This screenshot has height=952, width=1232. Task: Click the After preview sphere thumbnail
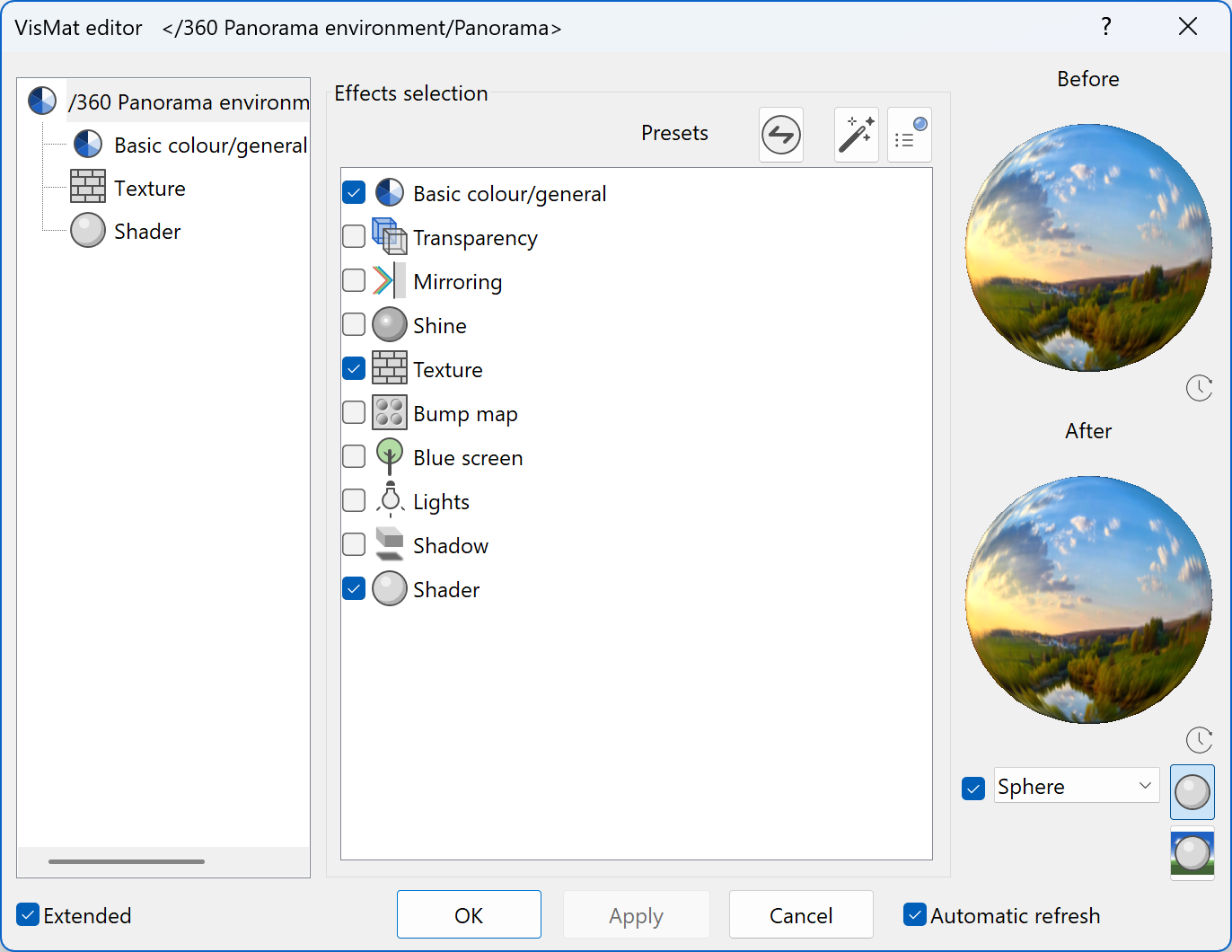coord(1088,600)
